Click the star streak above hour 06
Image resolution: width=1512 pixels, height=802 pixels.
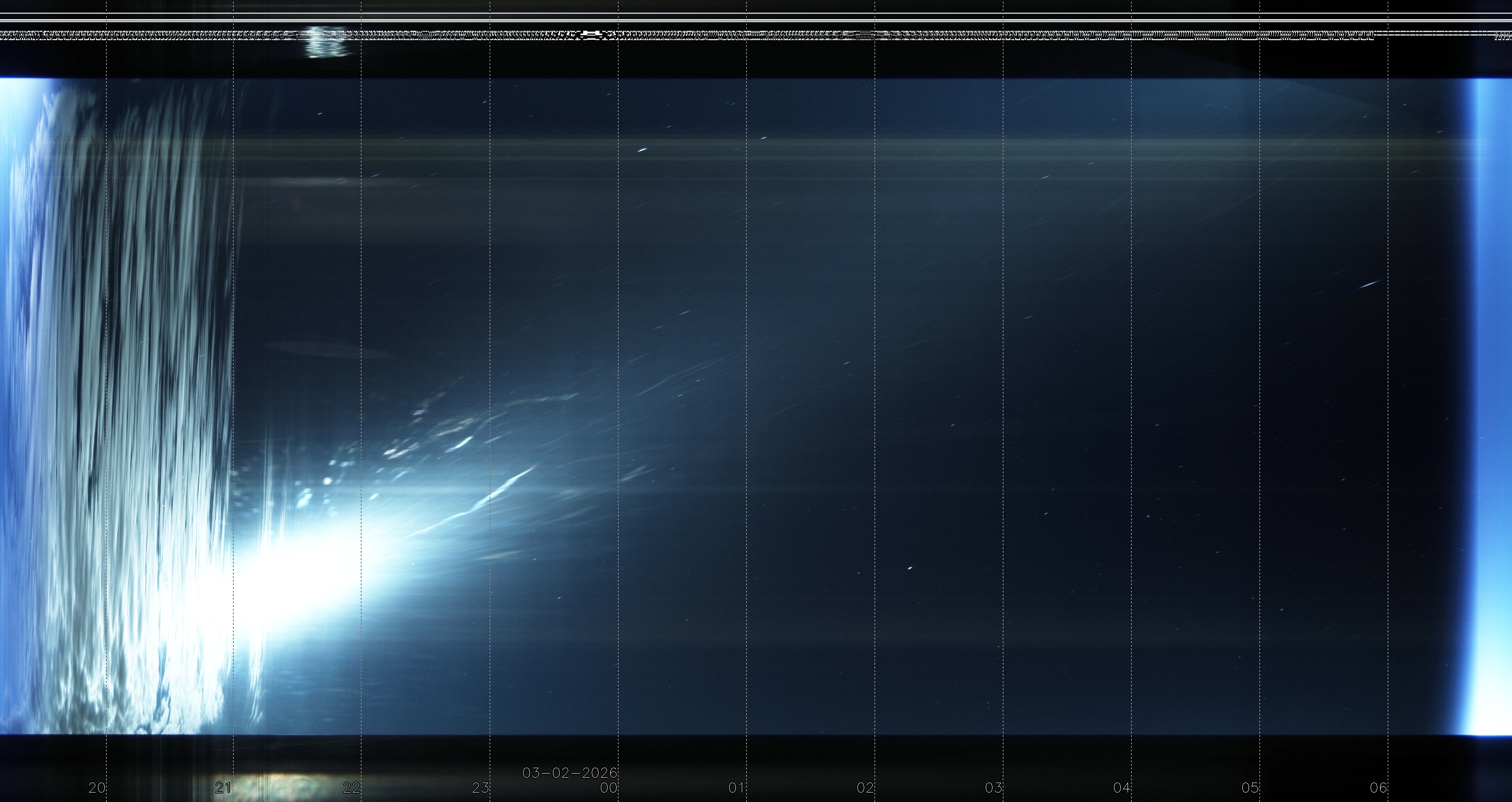tap(1369, 284)
